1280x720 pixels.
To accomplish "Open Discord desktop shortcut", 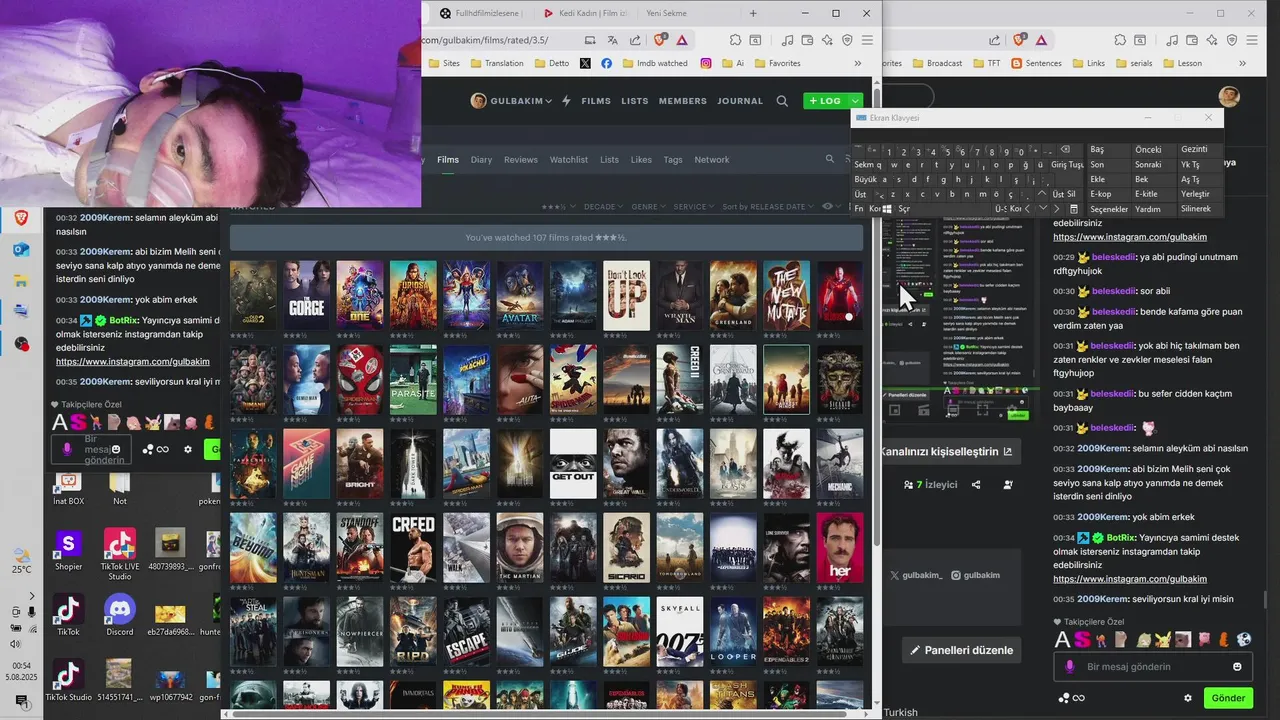I will (x=120, y=615).
